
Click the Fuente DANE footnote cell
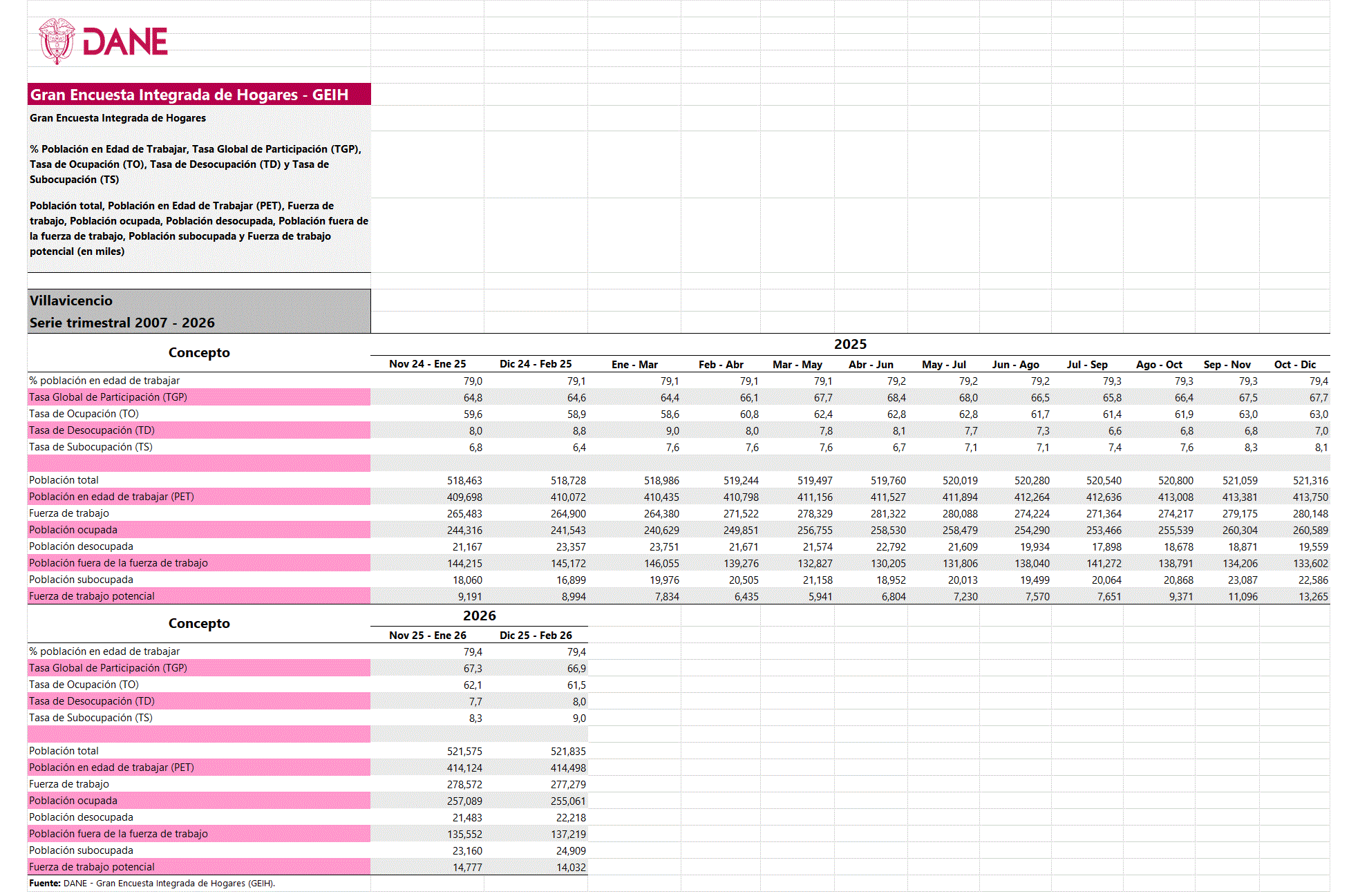(152, 883)
